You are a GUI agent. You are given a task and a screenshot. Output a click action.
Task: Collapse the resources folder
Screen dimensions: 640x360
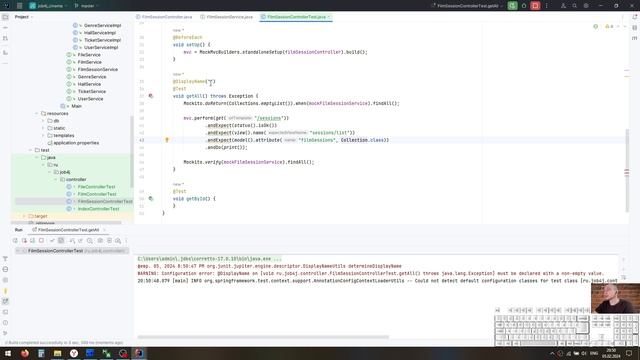coord(37,113)
